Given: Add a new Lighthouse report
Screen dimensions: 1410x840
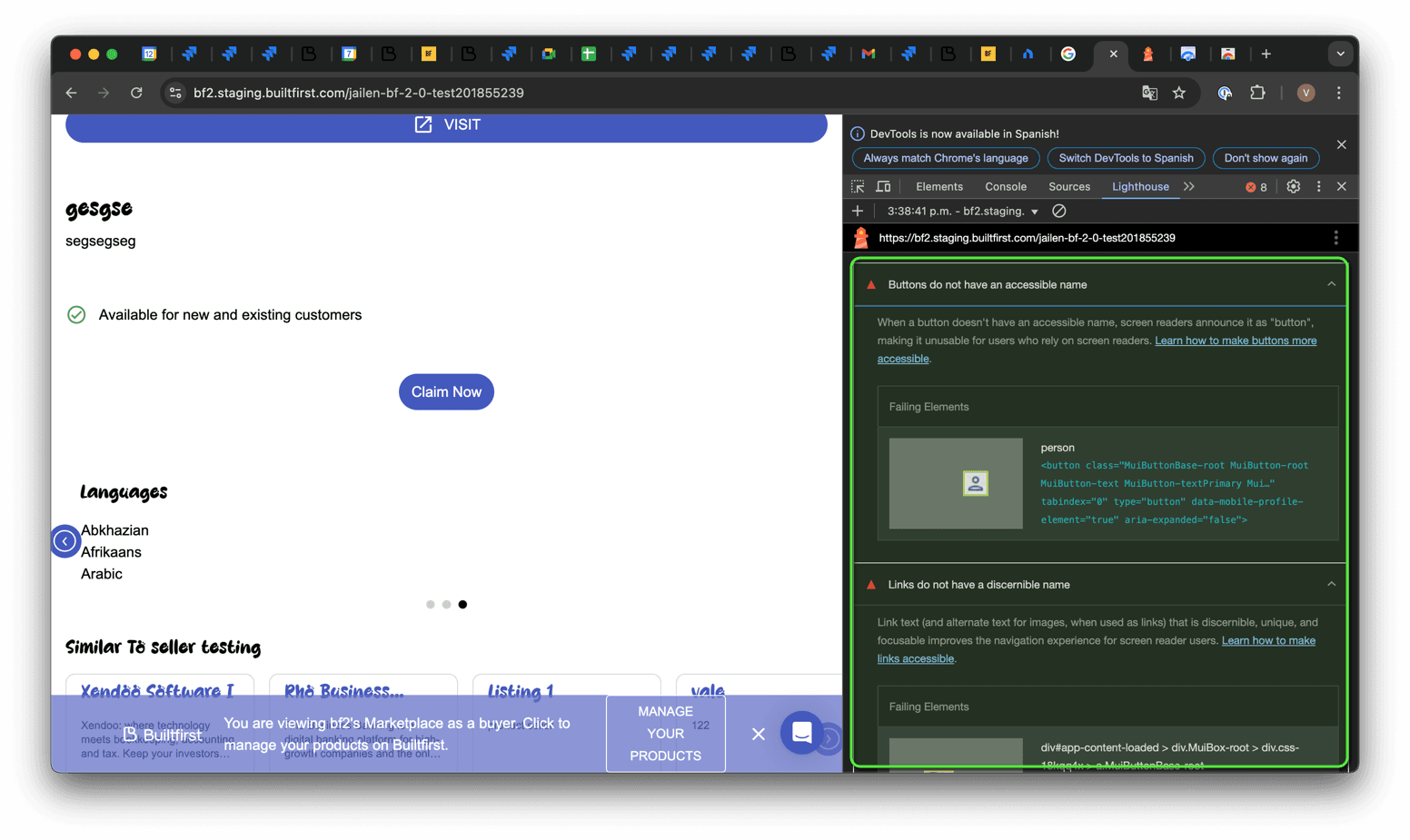Looking at the screenshot, I should point(858,211).
